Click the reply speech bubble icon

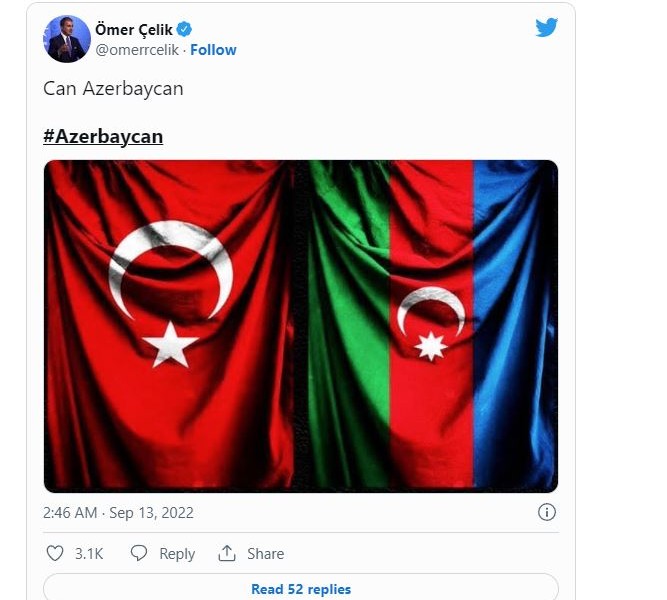139,553
